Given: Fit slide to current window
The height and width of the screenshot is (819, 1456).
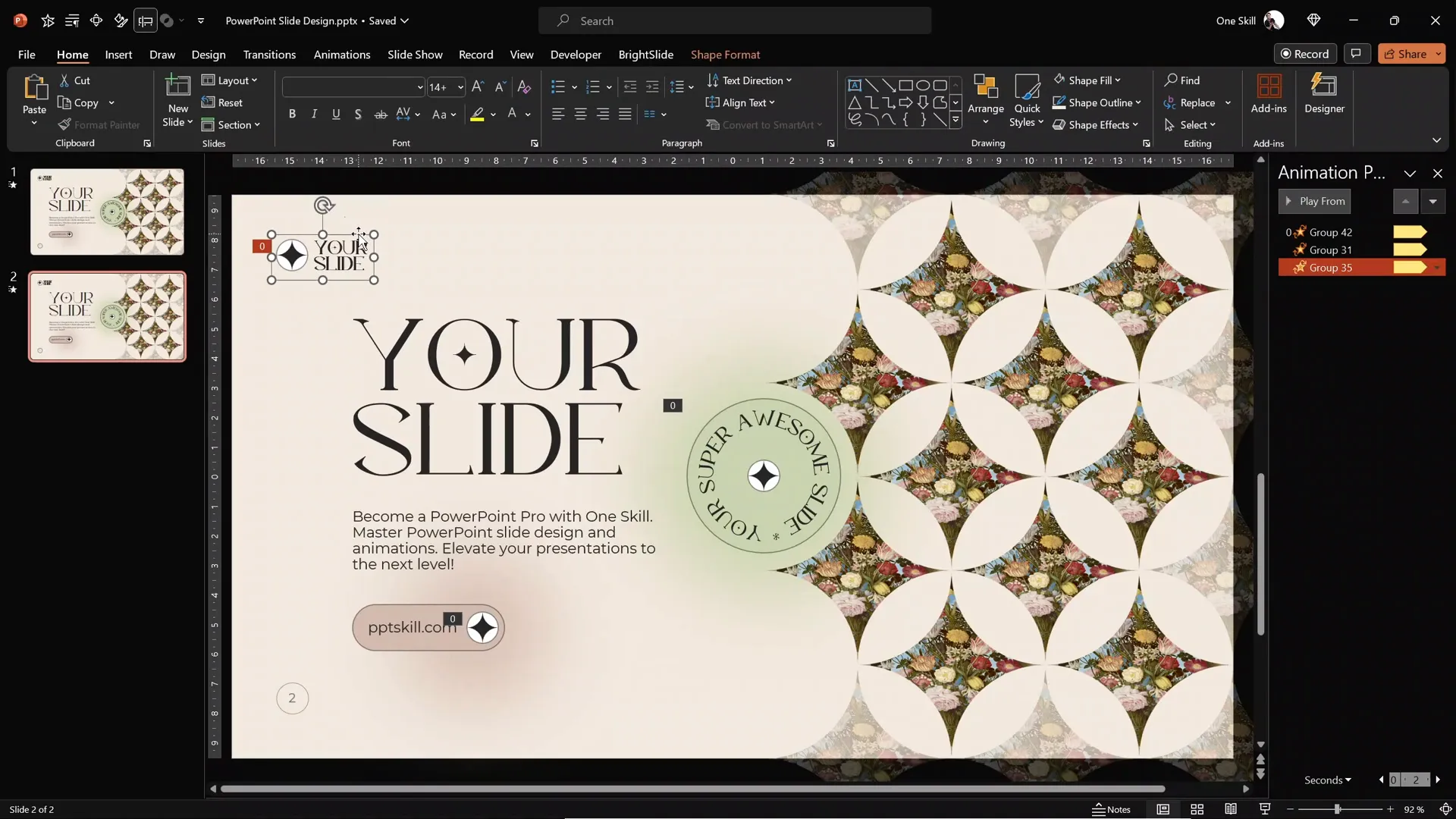Looking at the screenshot, I should (1445, 809).
